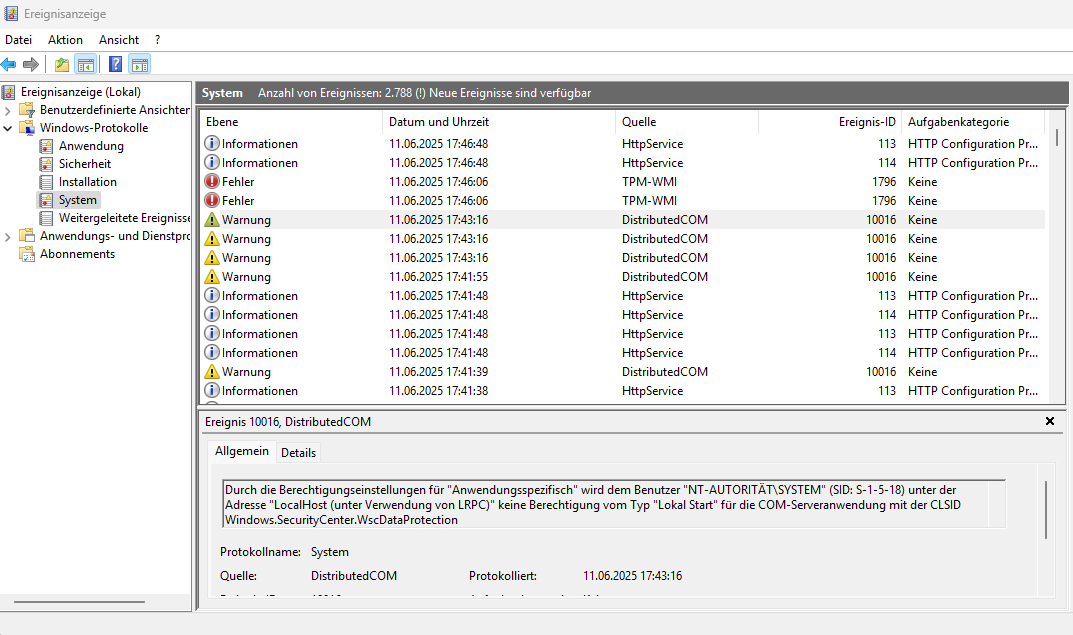
Task: Click the info icon of the 17:41:38 event
Action: point(212,391)
